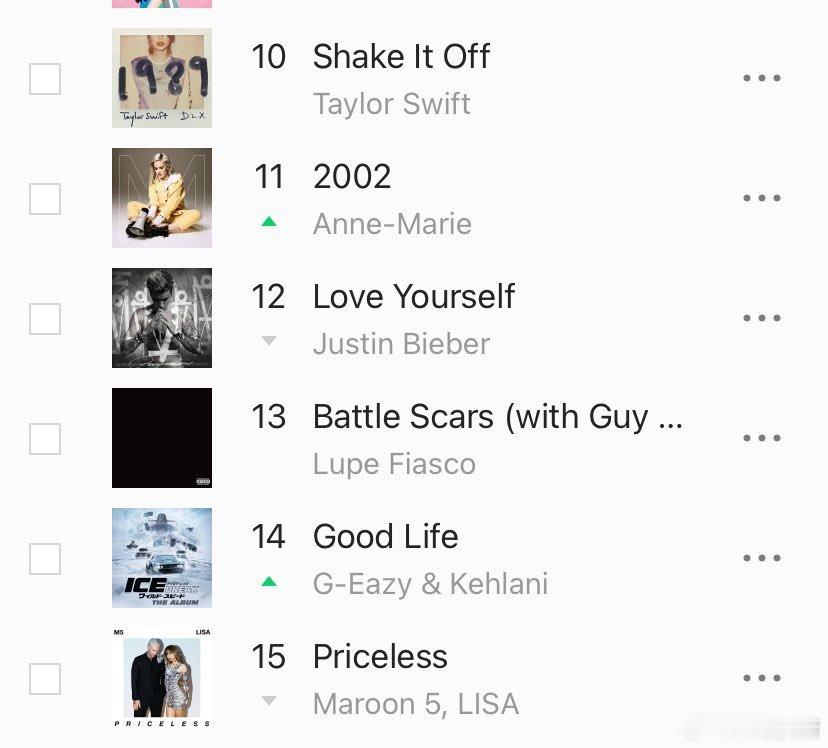Open more options for Shake It Off

(x=761, y=78)
